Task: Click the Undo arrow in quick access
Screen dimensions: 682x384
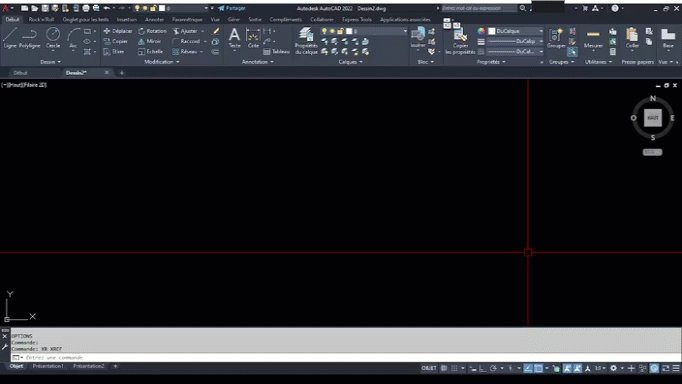Action: tap(106, 8)
